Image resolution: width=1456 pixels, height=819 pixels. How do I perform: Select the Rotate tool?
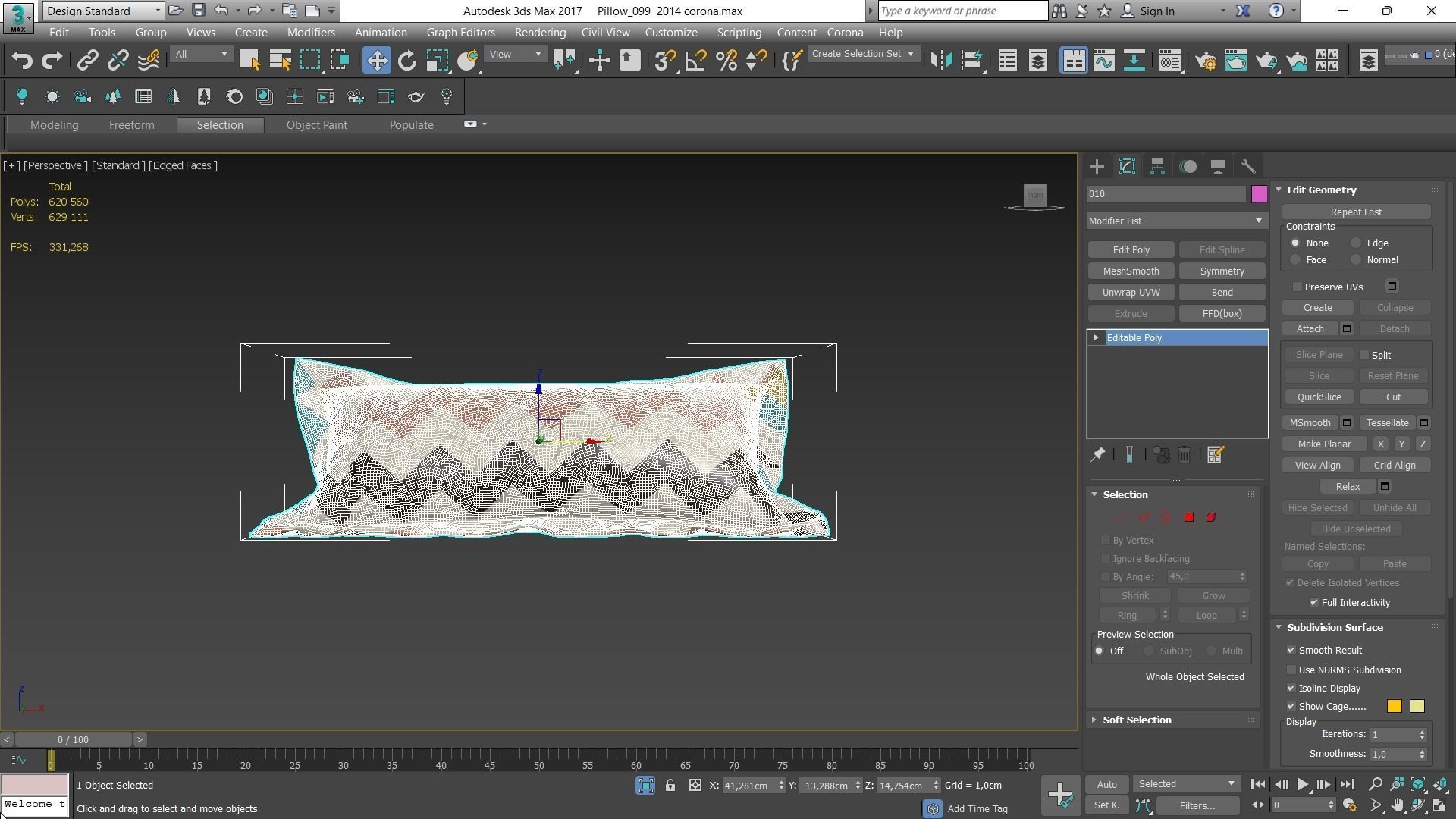point(407,61)
